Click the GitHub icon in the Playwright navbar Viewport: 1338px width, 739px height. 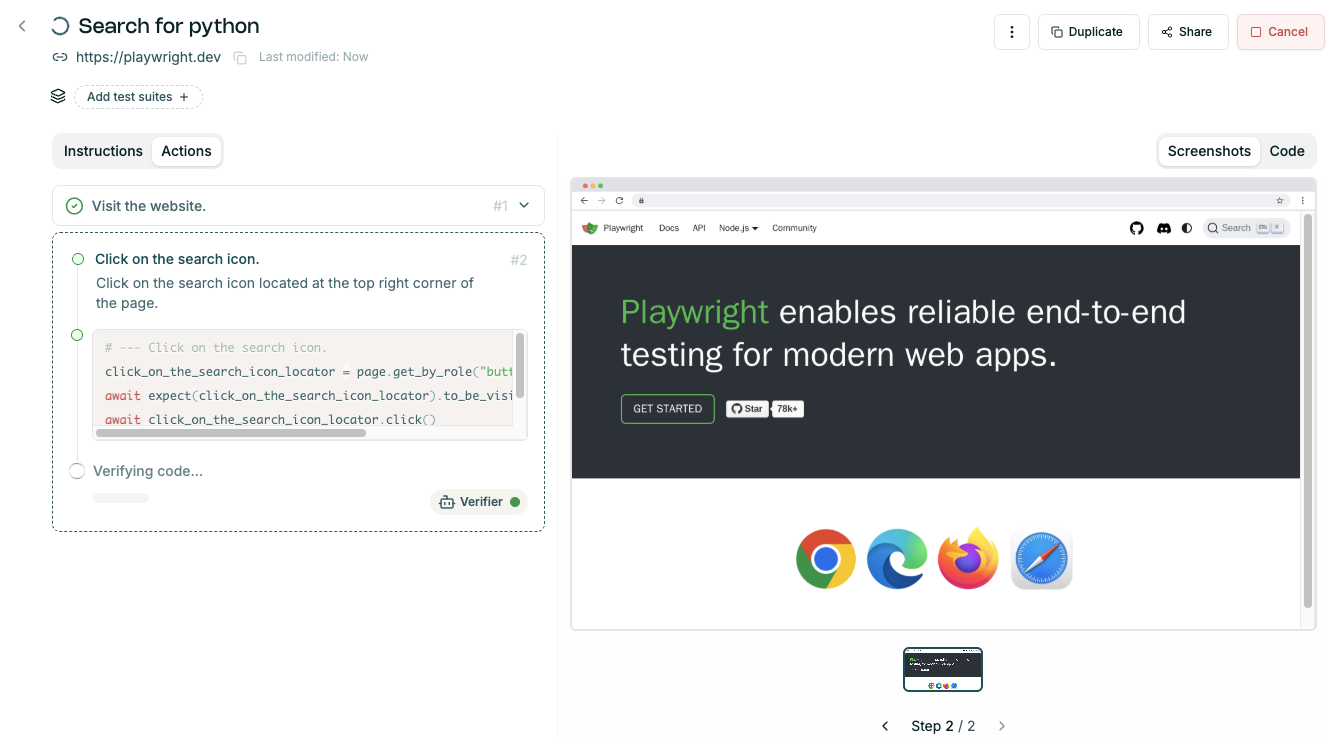pos(1136,228)
